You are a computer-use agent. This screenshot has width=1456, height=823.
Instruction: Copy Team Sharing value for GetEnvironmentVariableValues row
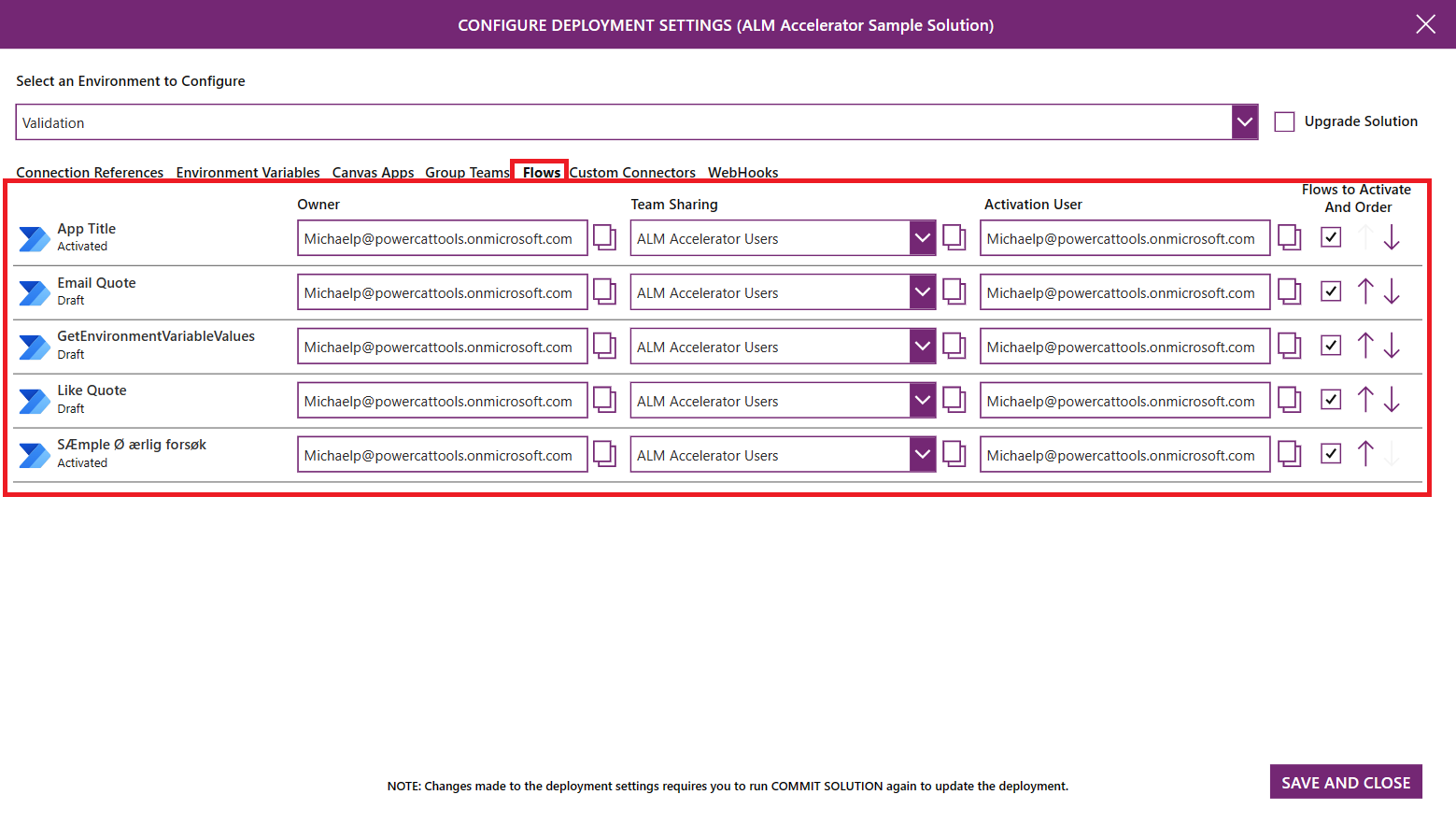(954, 346)
